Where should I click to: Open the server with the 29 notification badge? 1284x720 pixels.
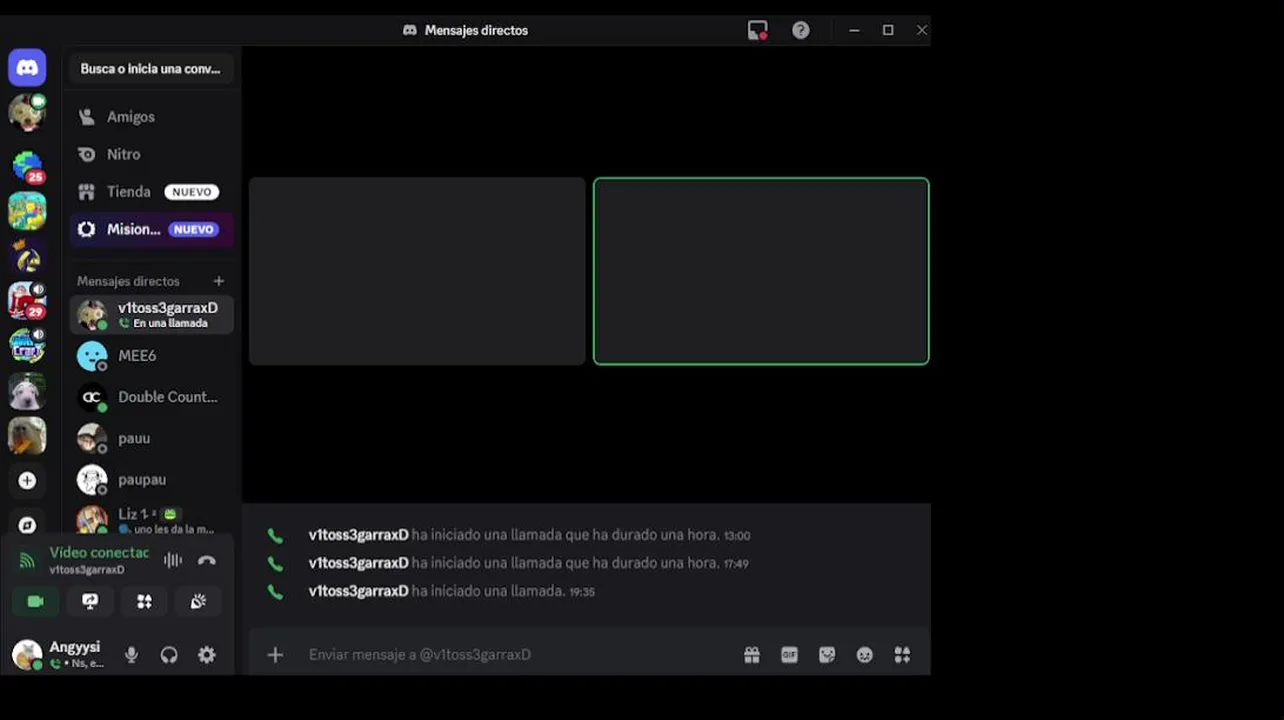pos(27,300)
